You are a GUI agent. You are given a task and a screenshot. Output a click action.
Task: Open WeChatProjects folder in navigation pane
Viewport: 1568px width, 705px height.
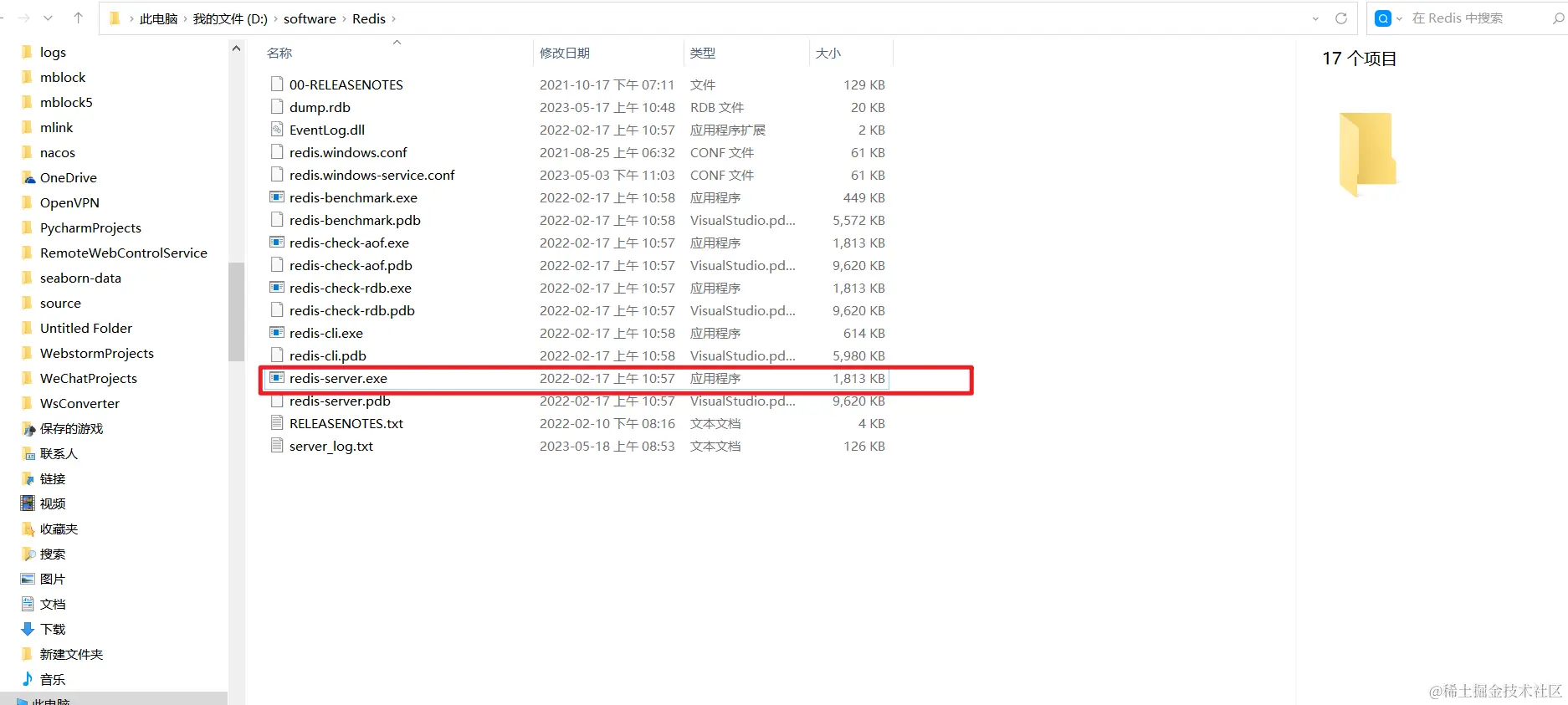[89, 378]
